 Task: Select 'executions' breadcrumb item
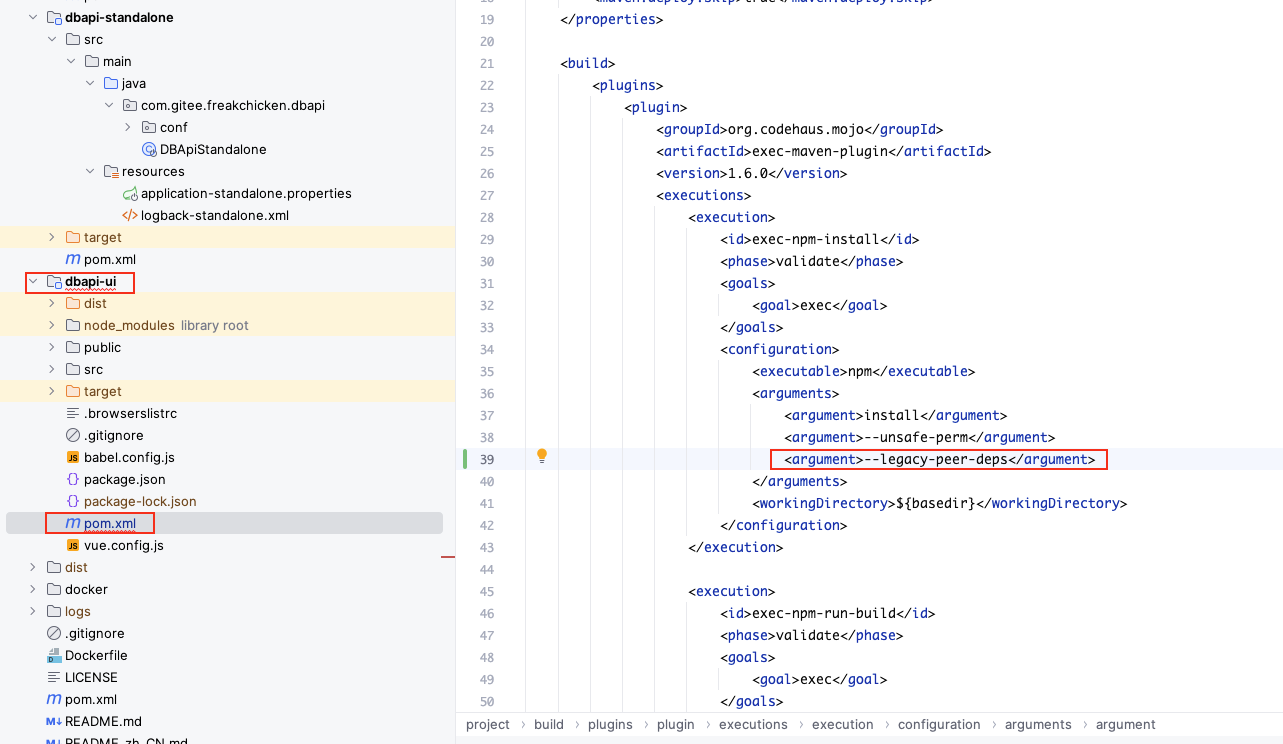point(752,724)
